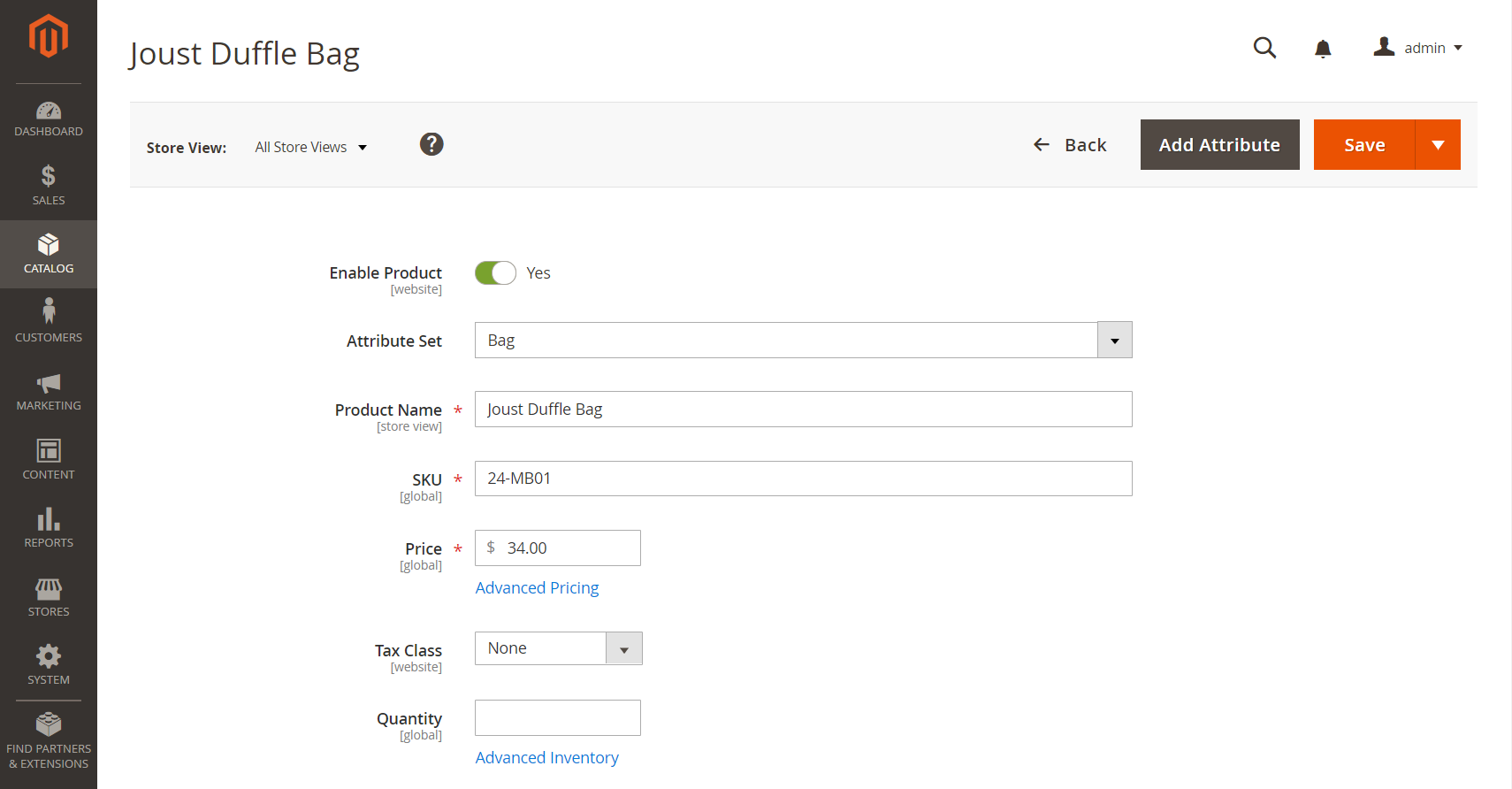This screenshot has width=1512, height=789.
Task: Open the Reports bar chart icon
Action: pos(49,519)
